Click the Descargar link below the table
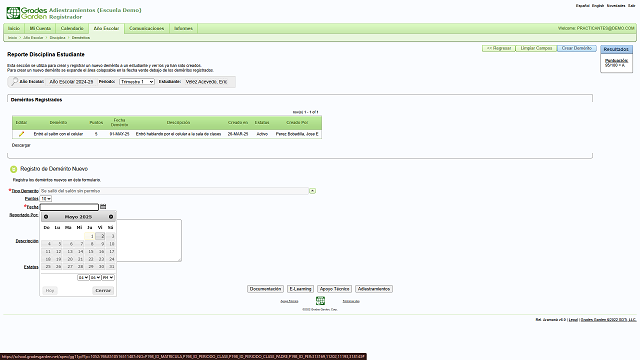Image resolution: width=640 pixels, height=360 pixels. tap(21, 145)
